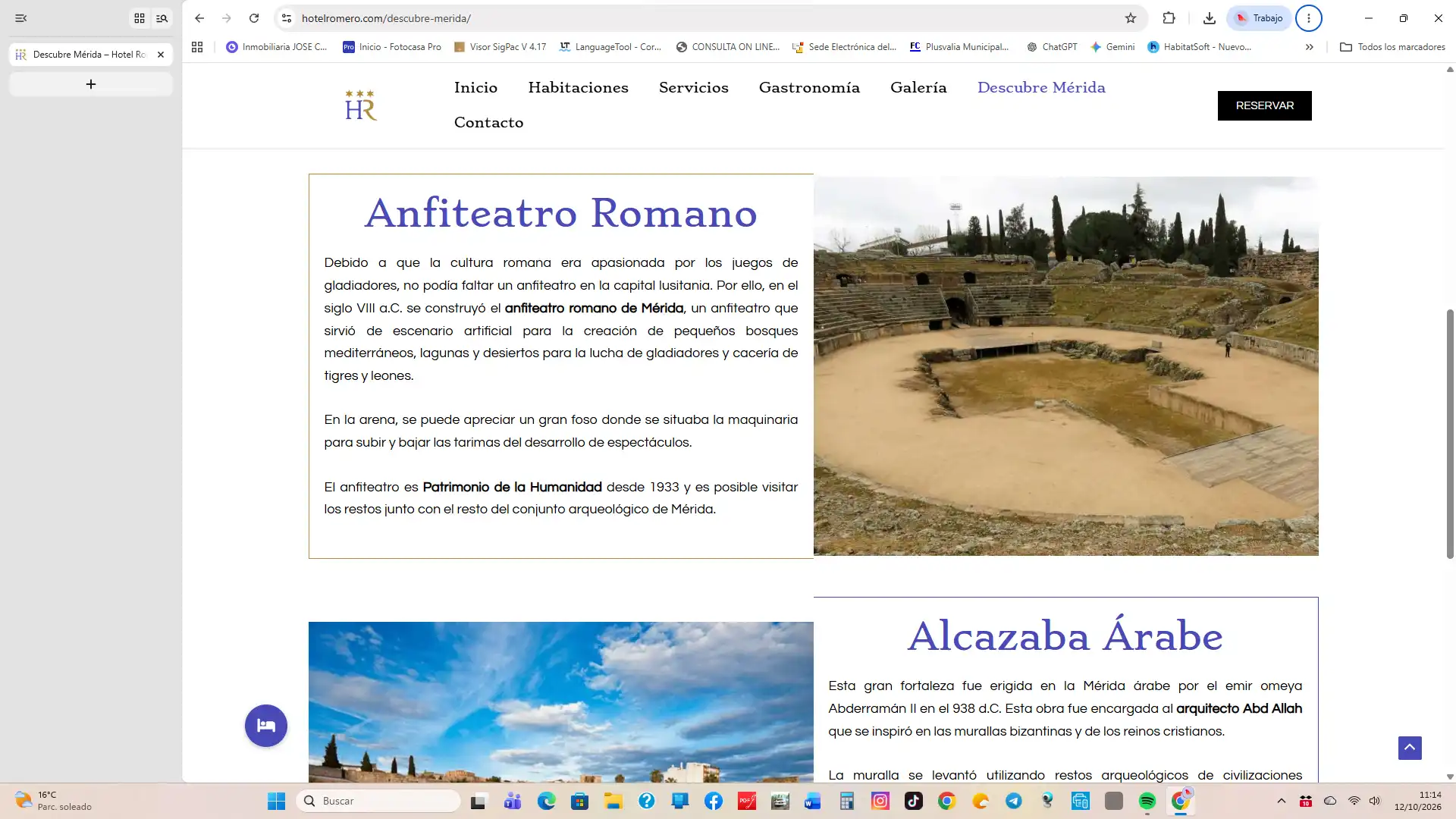Collapse the vertical tabs sidebar
This screenshot has width=1456, height=819.
[x=21, y=18]
